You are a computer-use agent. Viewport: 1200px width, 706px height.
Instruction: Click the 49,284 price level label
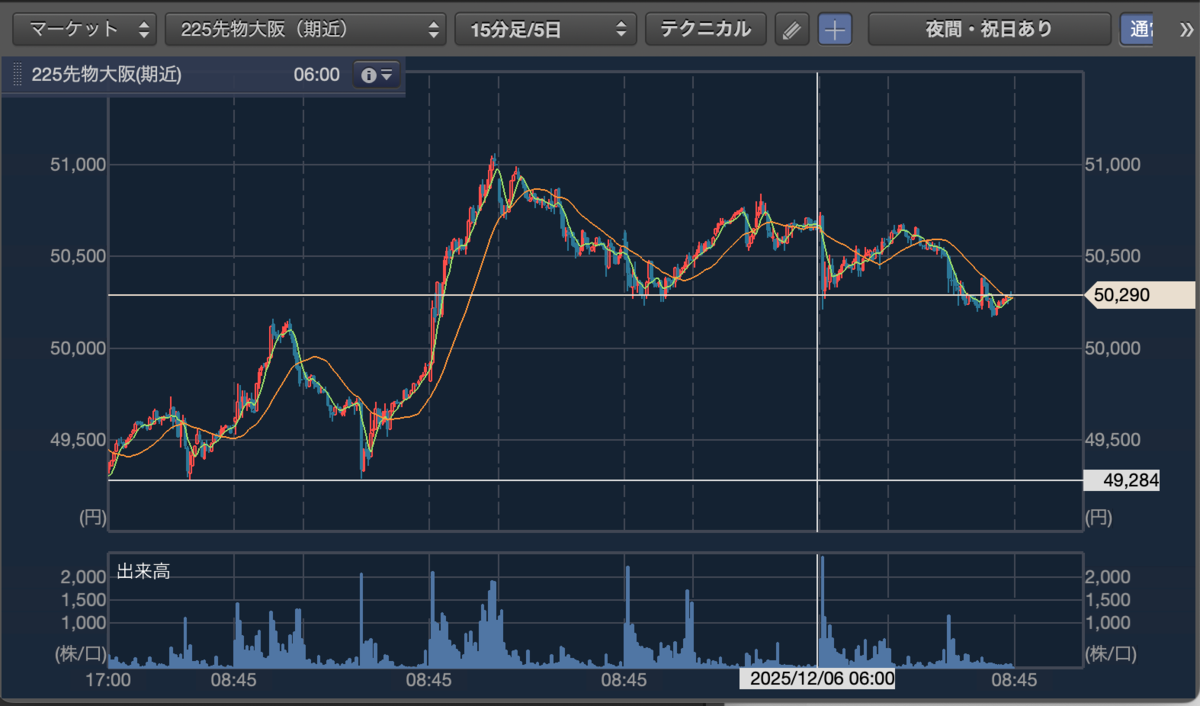click(1122, 481)
